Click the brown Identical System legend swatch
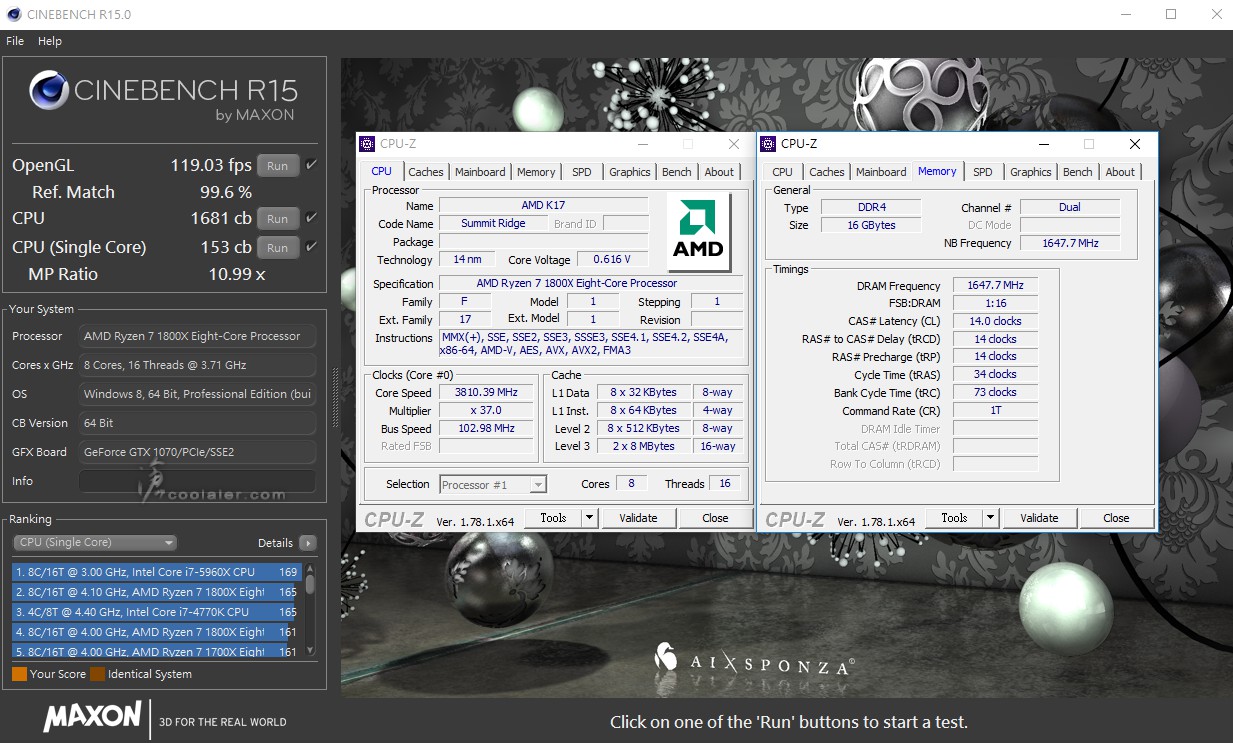The width and height of the screenshot is (1233, 743). (x=97, y=674)
